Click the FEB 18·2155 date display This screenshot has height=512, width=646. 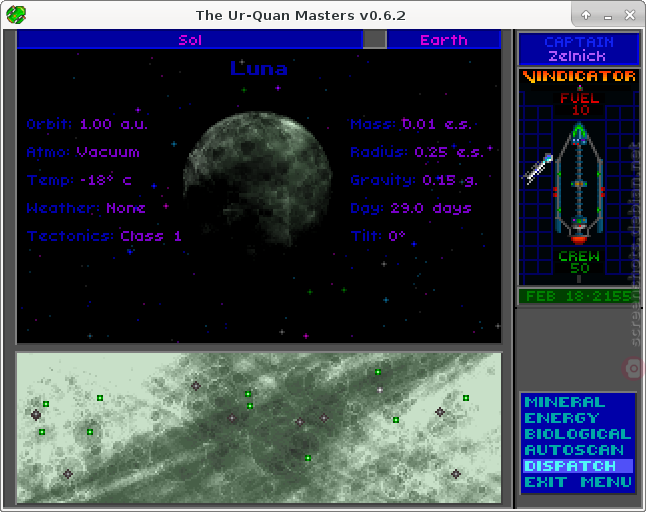(x=578, y=296)
